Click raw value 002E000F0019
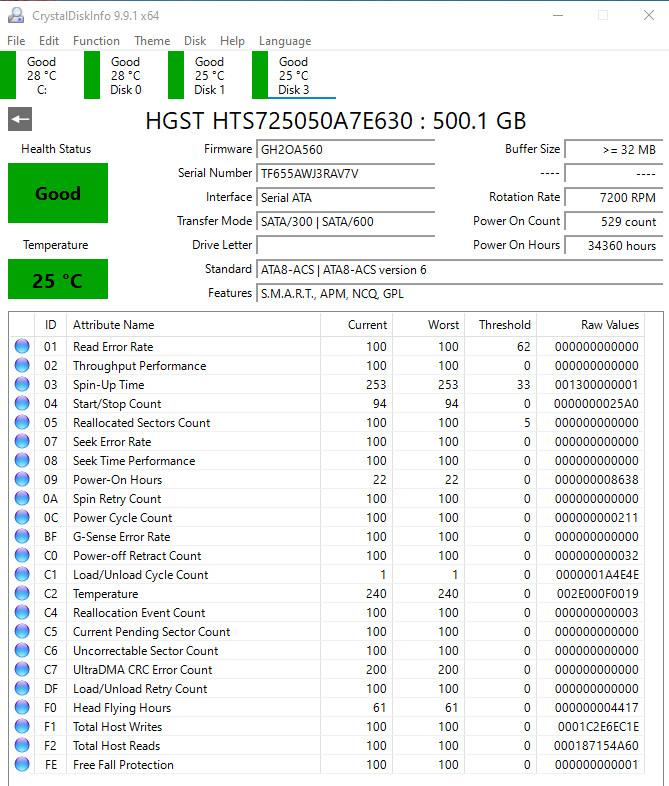Viewport: 669px width, 786px height. (597, 594)
